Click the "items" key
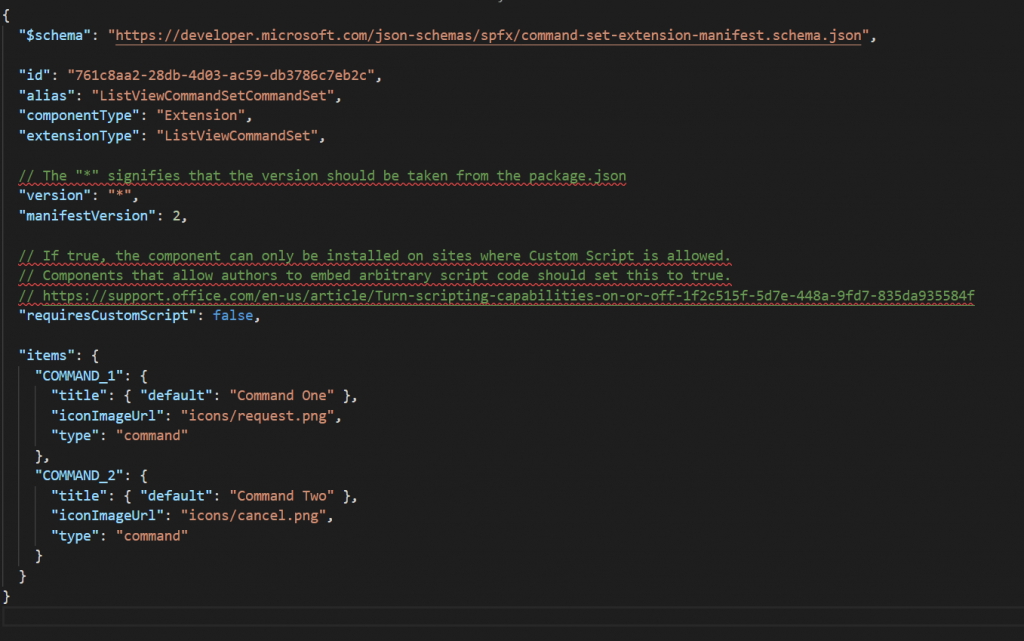 (x=46, y=356)
